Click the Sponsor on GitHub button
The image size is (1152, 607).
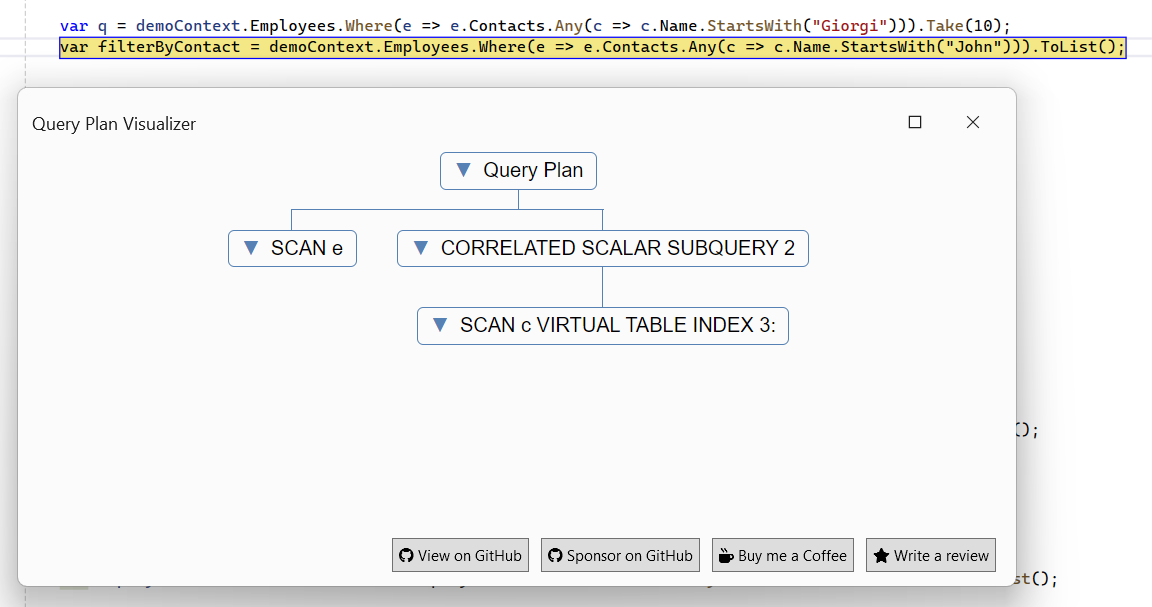620,555
